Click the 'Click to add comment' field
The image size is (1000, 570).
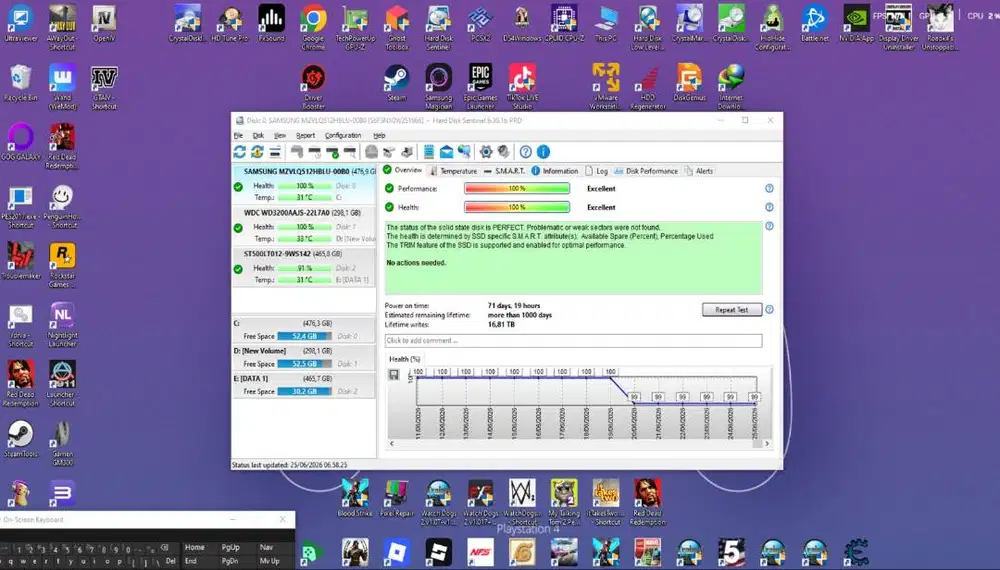[573, 340]
